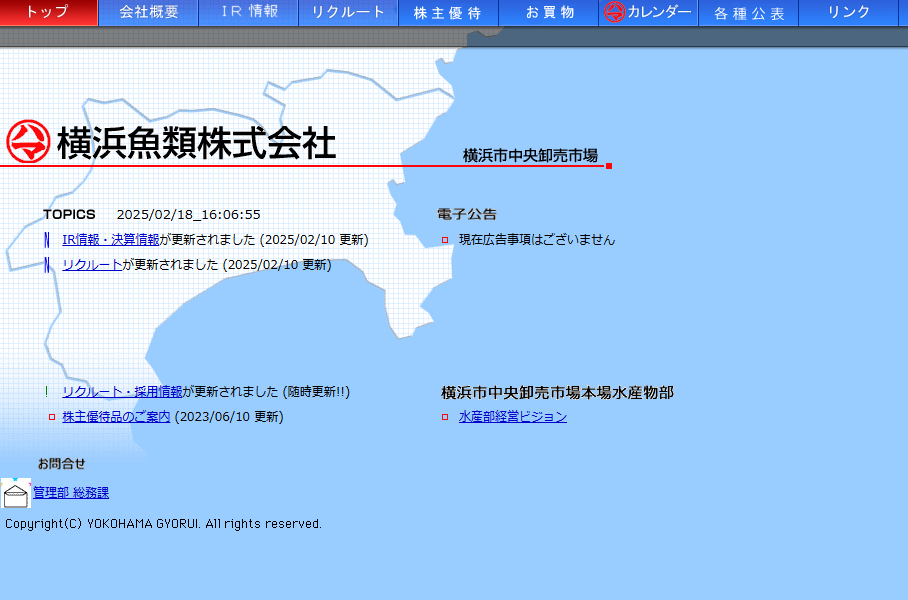The image size is (908, 600).
Task: Click the 電子公告 heading
Action: (467, 214)
